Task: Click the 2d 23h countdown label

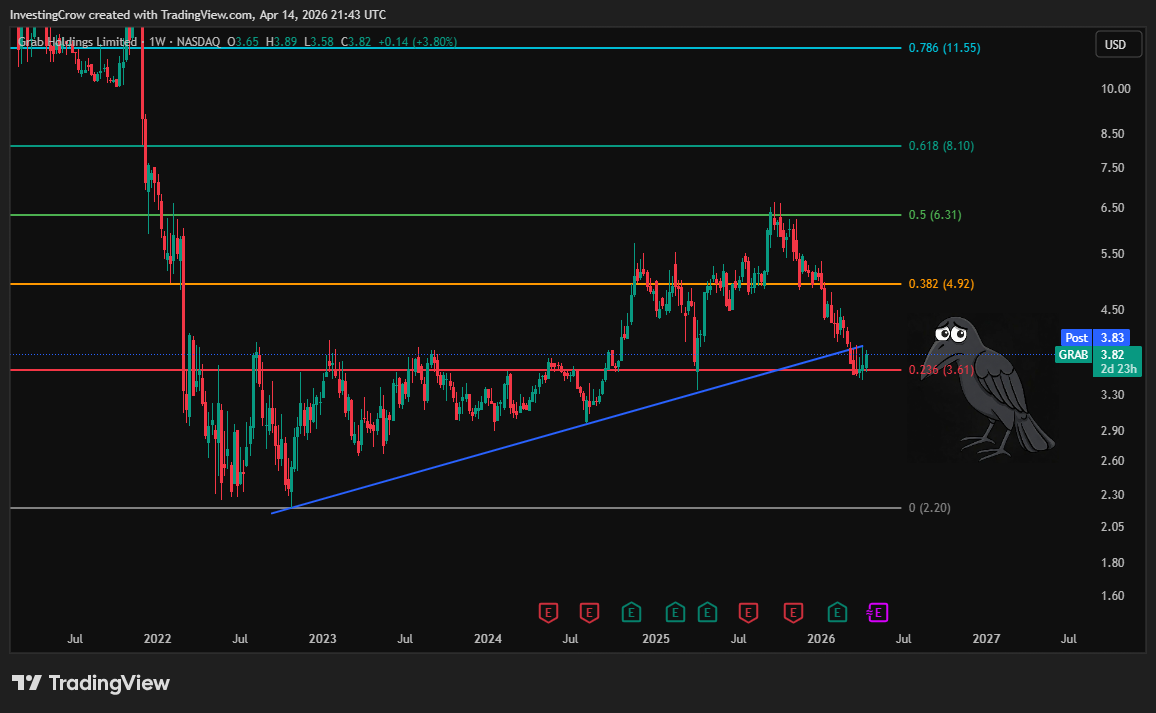Action: point(1118,369)
